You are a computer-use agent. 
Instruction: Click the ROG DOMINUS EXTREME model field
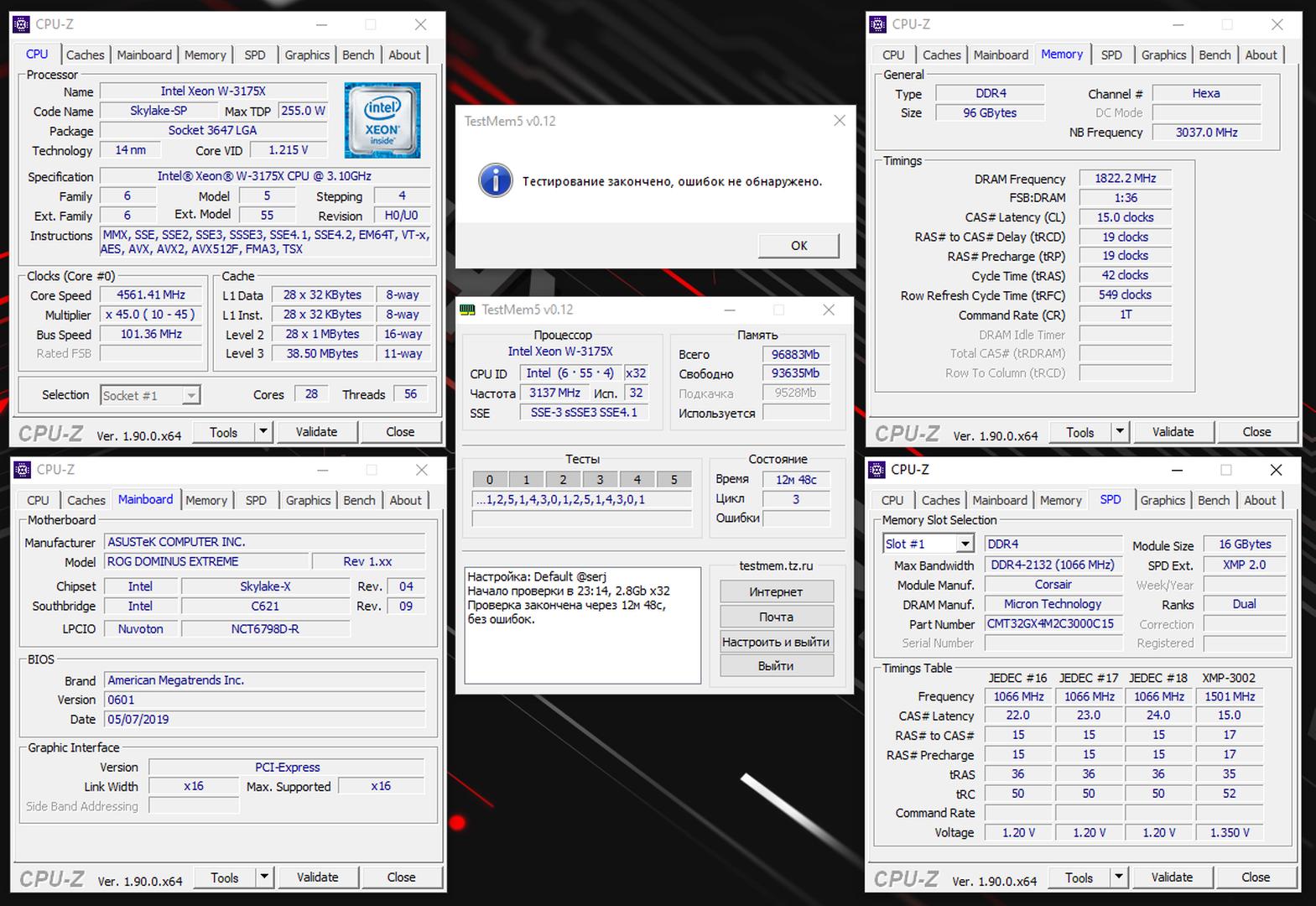click(x=207, y=562)
